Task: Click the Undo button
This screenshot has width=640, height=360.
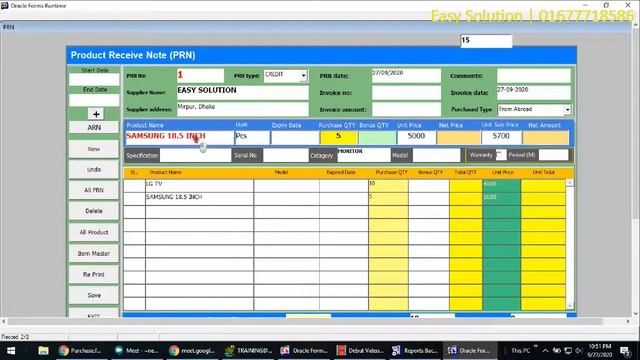Action: tap(94, 169)
